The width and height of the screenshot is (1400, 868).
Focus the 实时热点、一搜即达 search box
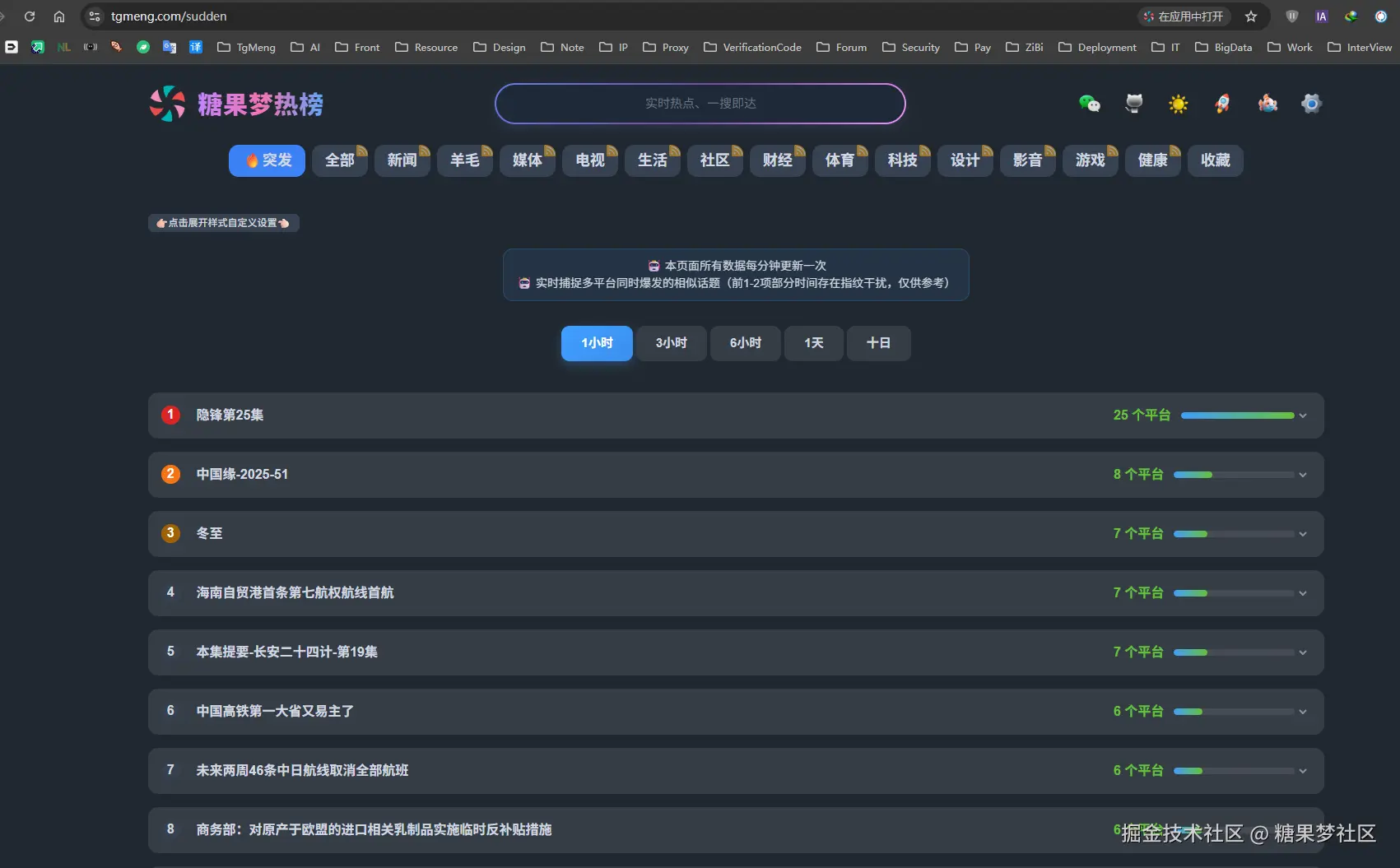(x=700, y=104)
